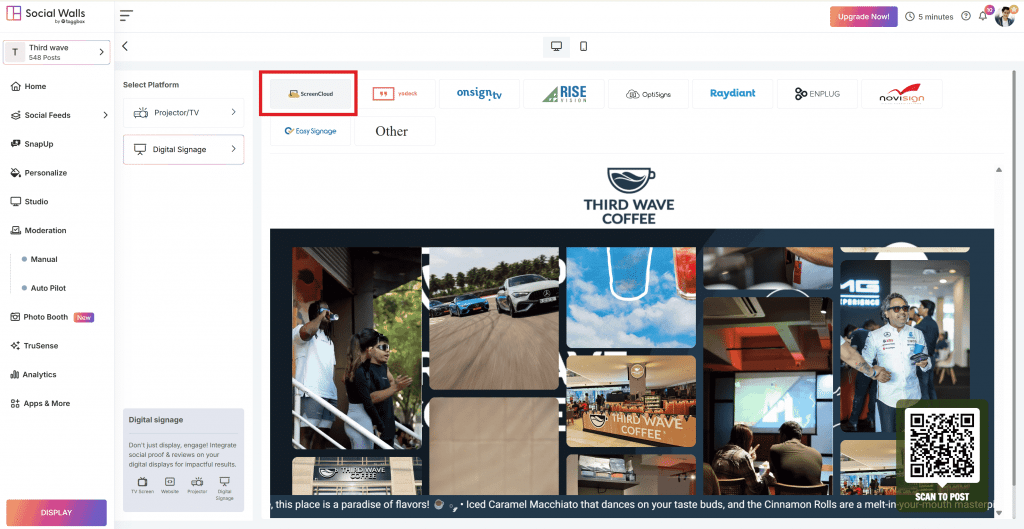Screen dimensions: 1024x529
Task: Open the Third wave wall switcher
Action: click(x=57, y=52)
